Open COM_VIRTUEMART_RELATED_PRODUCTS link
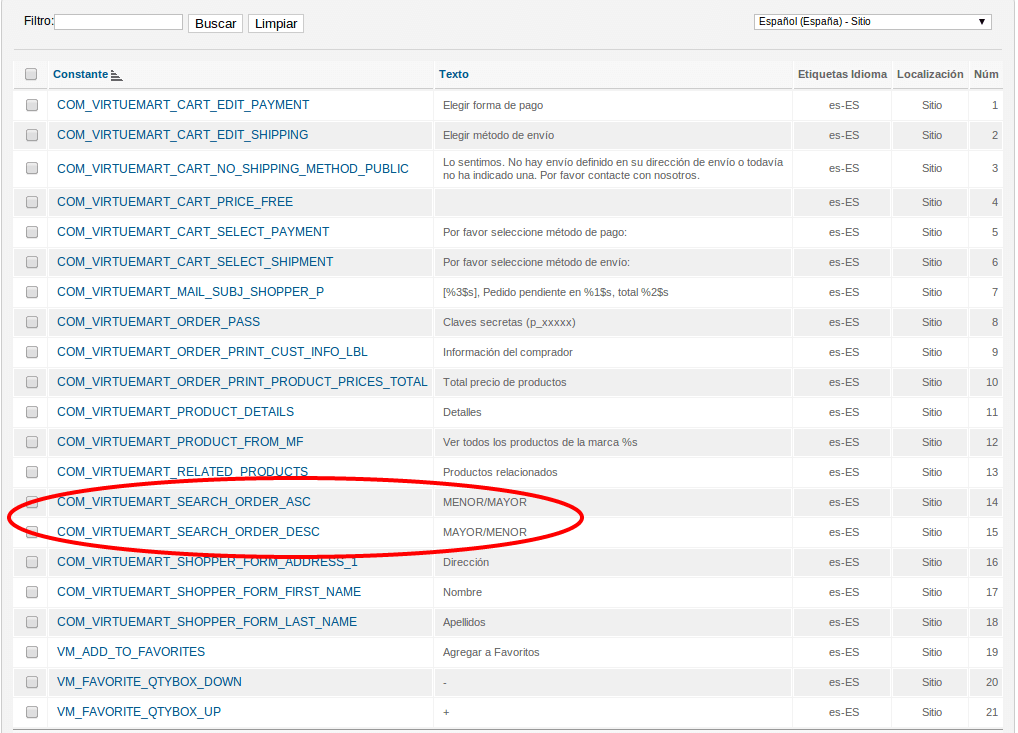The width and height of the screenshot is (1018, 733). tap(182, 471)
